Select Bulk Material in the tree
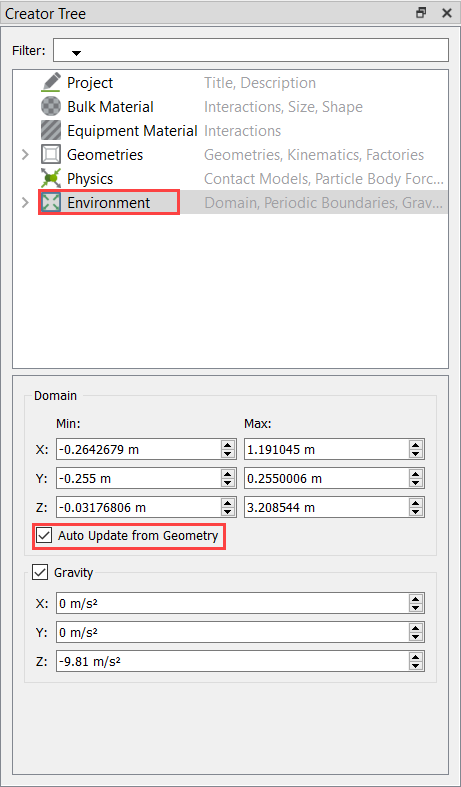 coord(110,106)
